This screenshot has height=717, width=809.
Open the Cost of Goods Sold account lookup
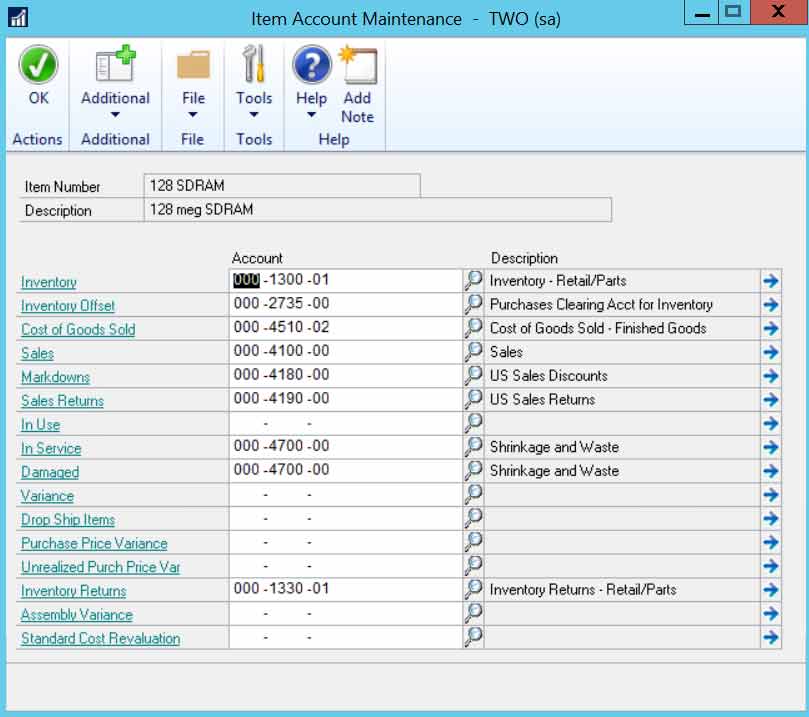tap(473, 328)
